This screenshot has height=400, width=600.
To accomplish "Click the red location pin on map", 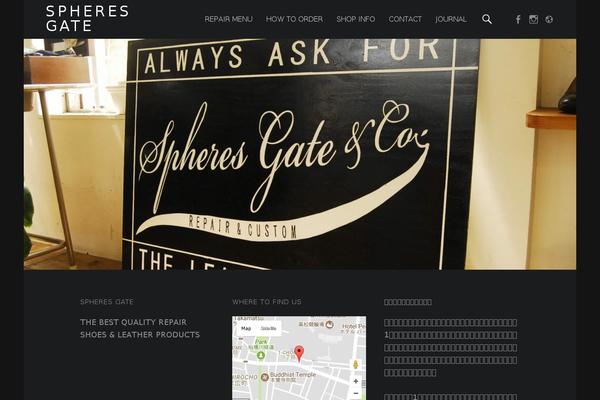I will click(299, 353).
